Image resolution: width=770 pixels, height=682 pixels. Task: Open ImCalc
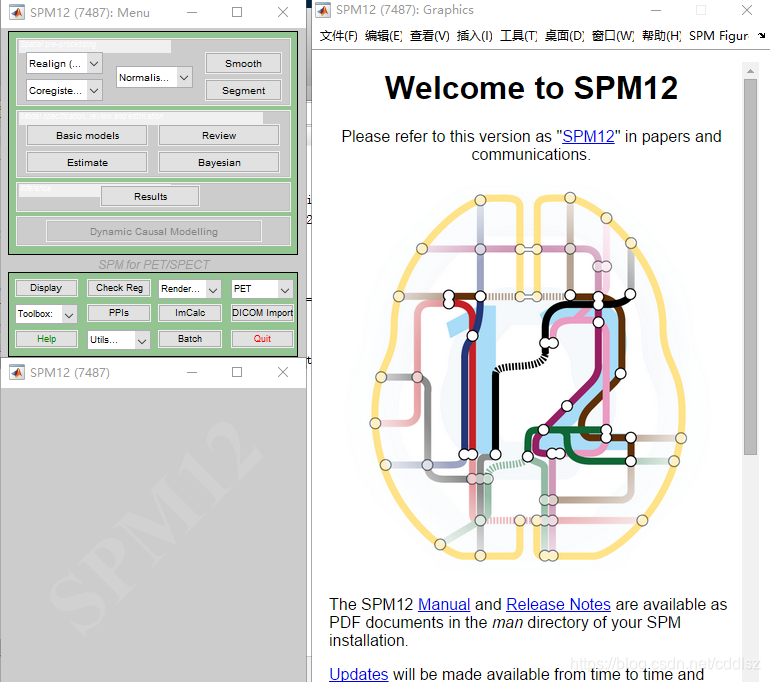[x=190, y=313]
